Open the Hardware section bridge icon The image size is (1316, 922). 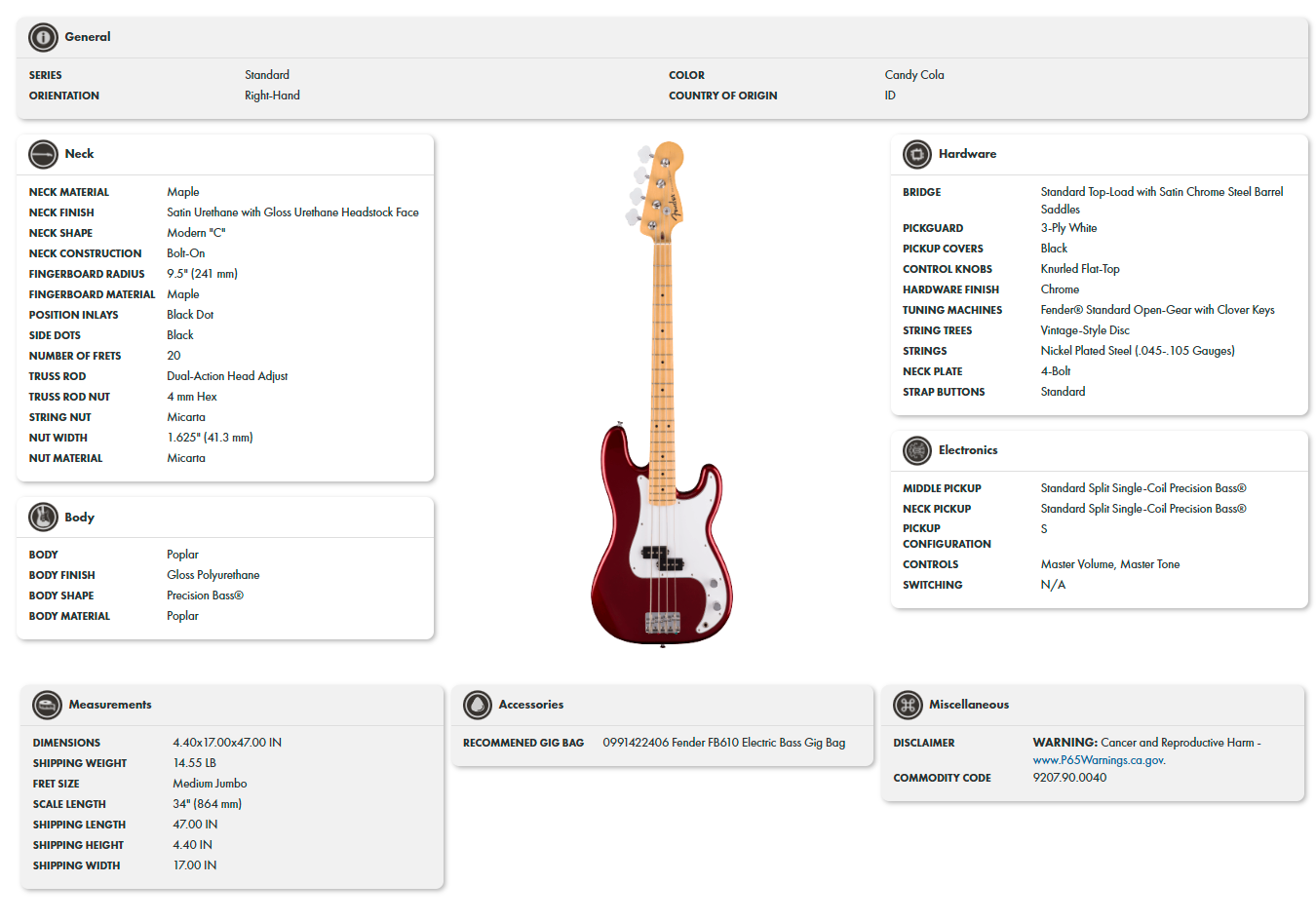pyautogui.click(x=916, y=154)
